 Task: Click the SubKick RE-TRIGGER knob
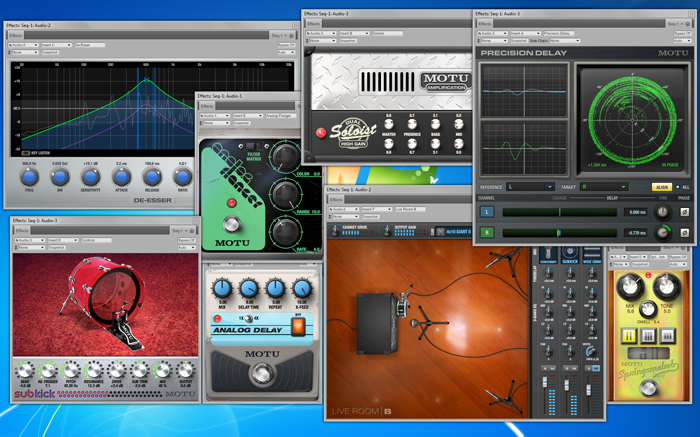pos(48,370)
